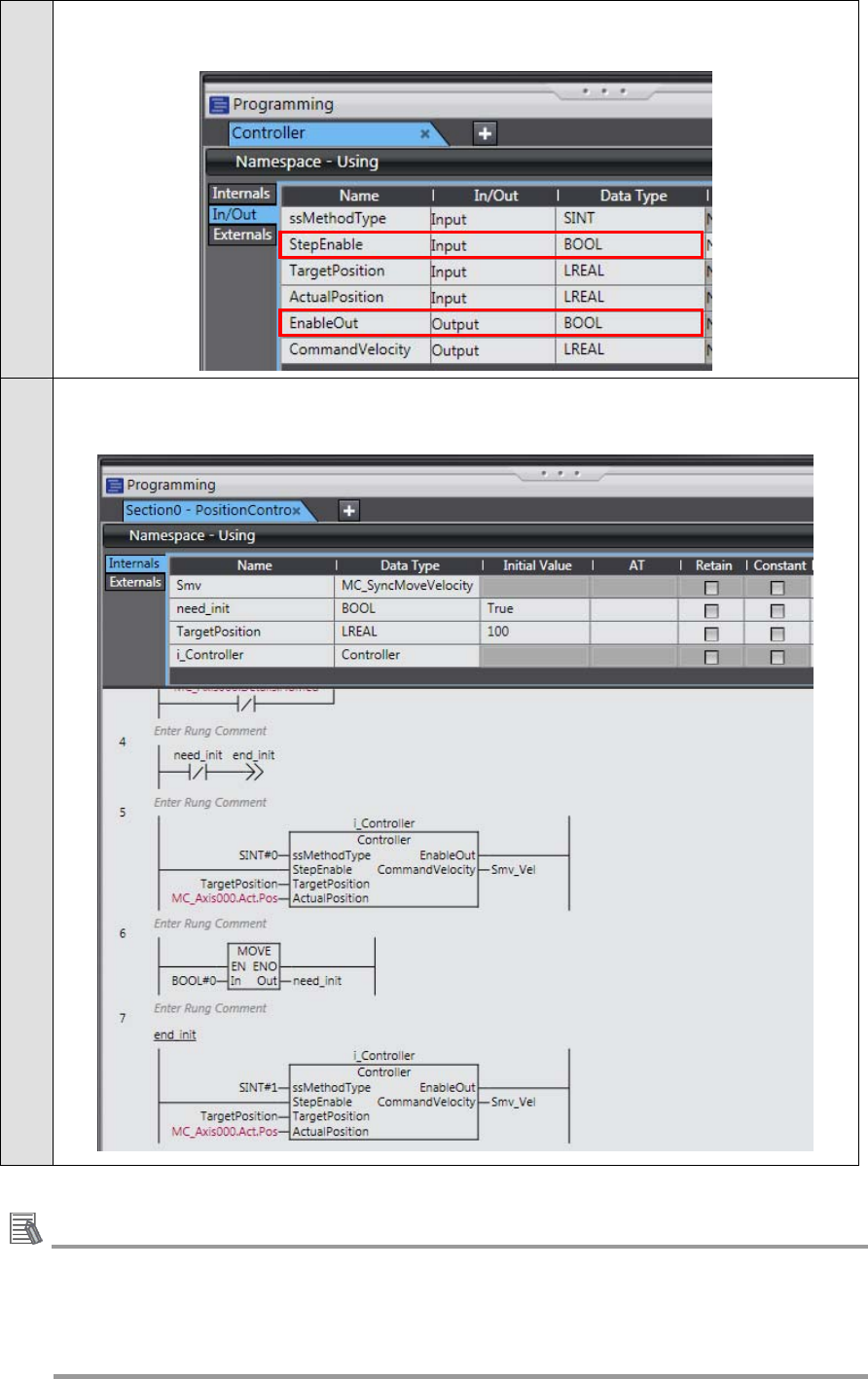The image size is (868, 1379).
Task: Check Retain for the TargetPosition variable
Action: point(711,634)
